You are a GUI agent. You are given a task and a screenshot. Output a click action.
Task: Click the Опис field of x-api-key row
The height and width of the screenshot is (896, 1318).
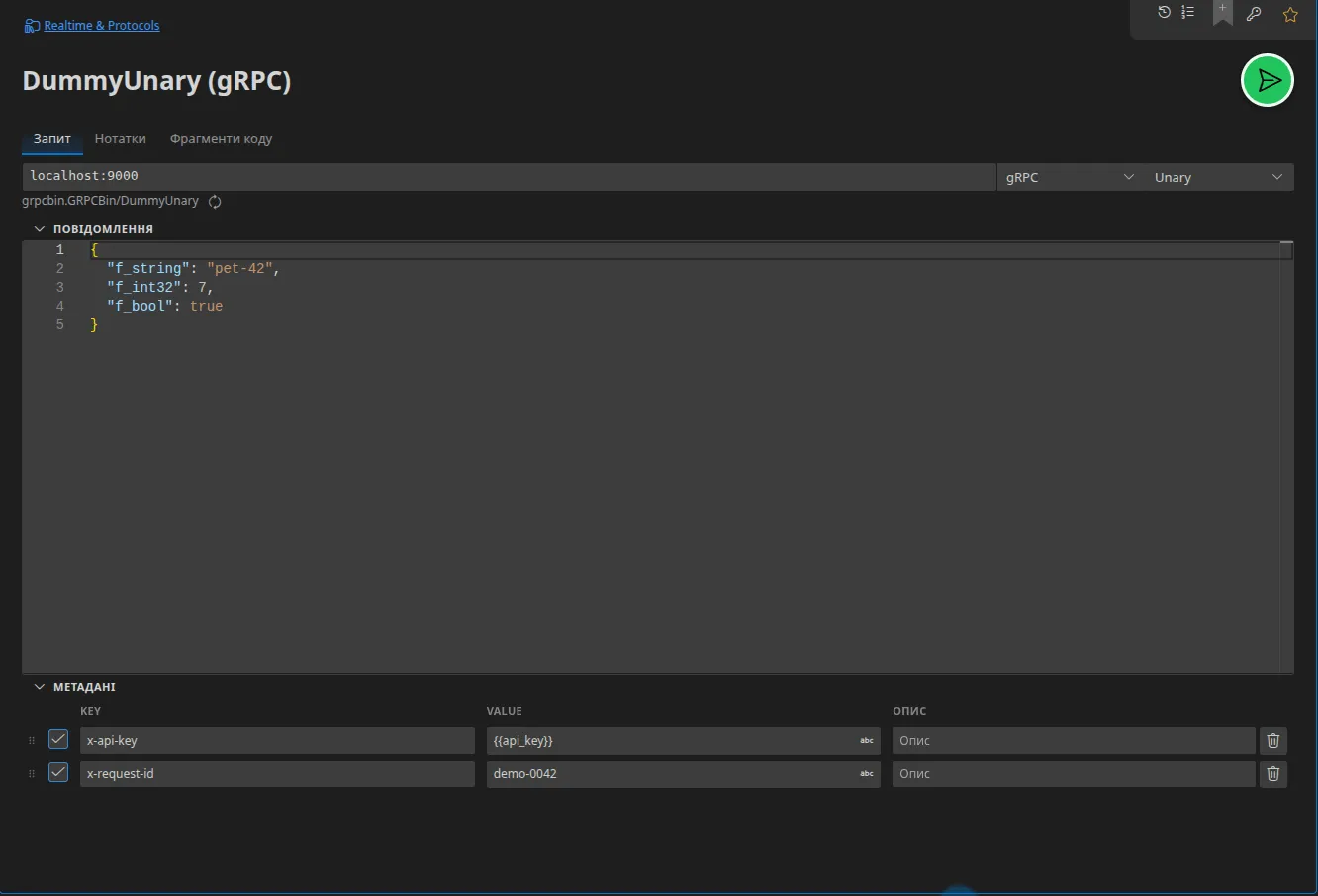1074,740
